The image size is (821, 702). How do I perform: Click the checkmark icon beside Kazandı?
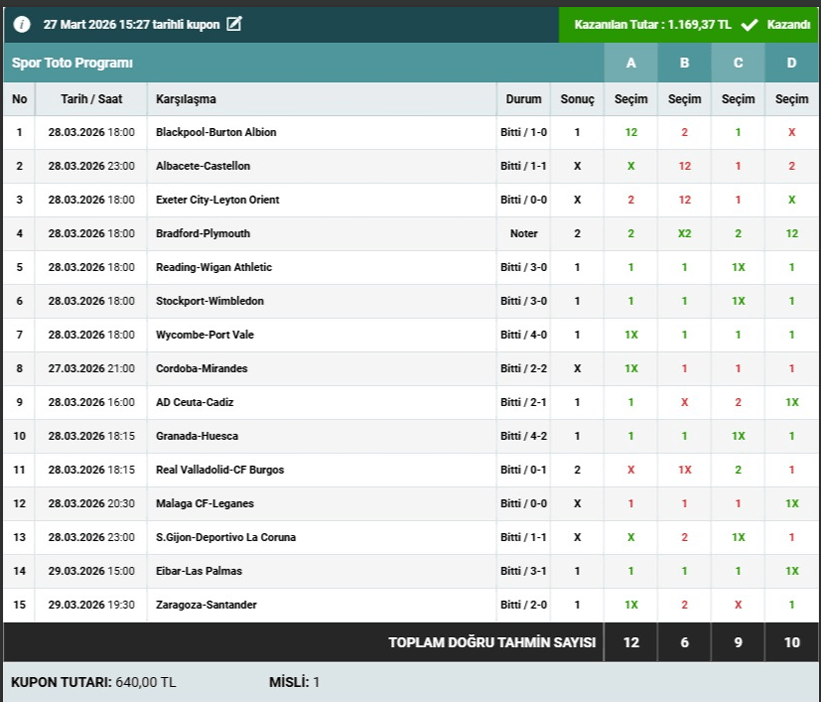[x=749, y=25]
